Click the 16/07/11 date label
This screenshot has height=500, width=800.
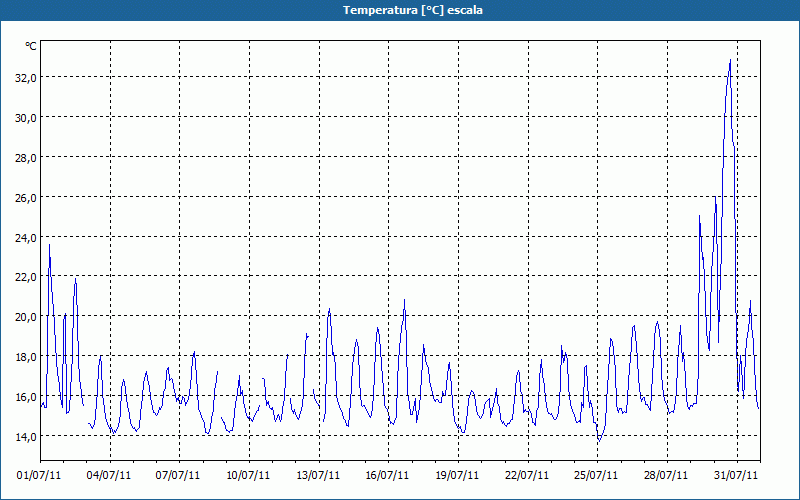(387, 476)
